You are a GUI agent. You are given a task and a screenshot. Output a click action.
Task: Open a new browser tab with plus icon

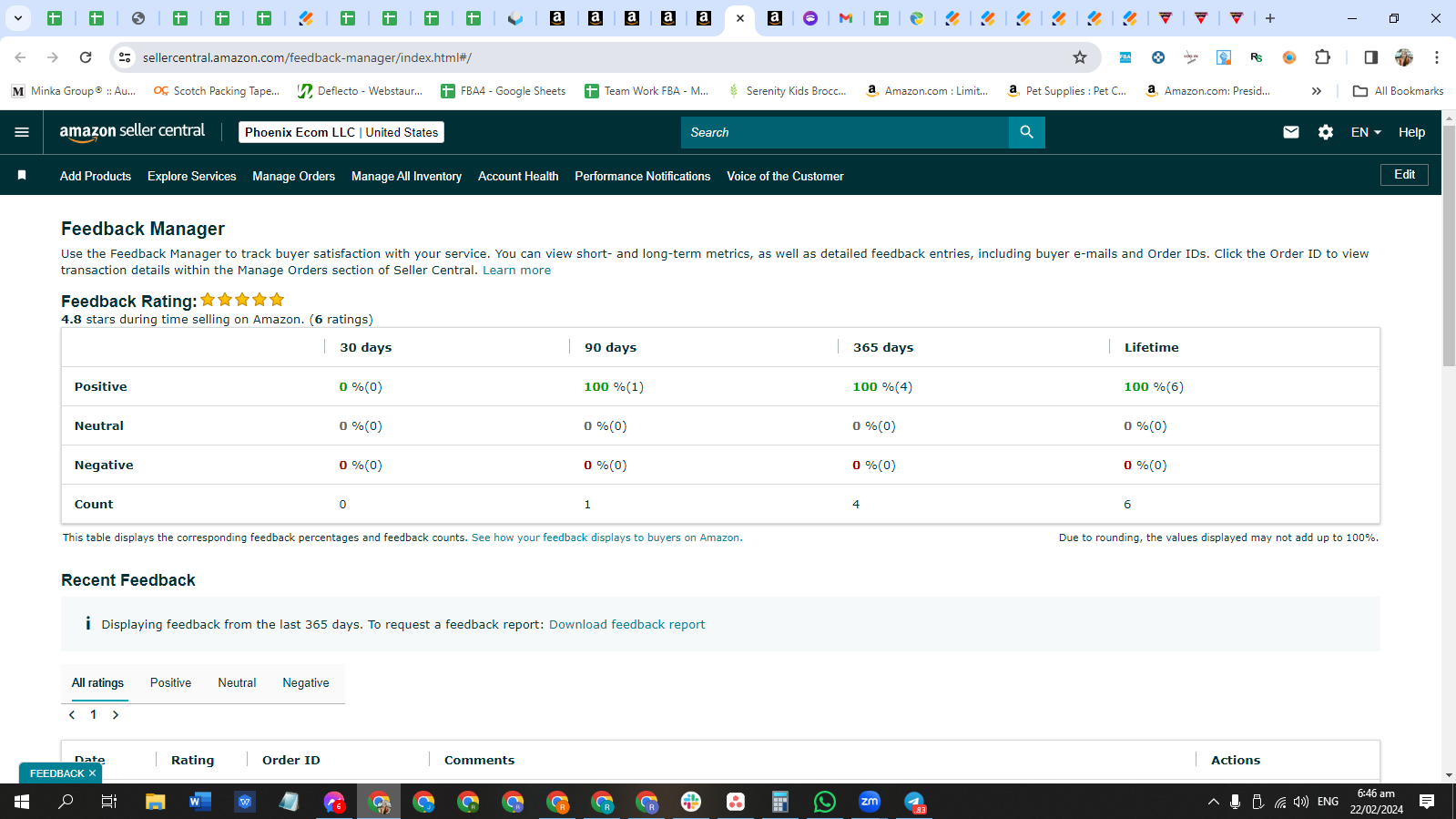[x=1269, y=18]
